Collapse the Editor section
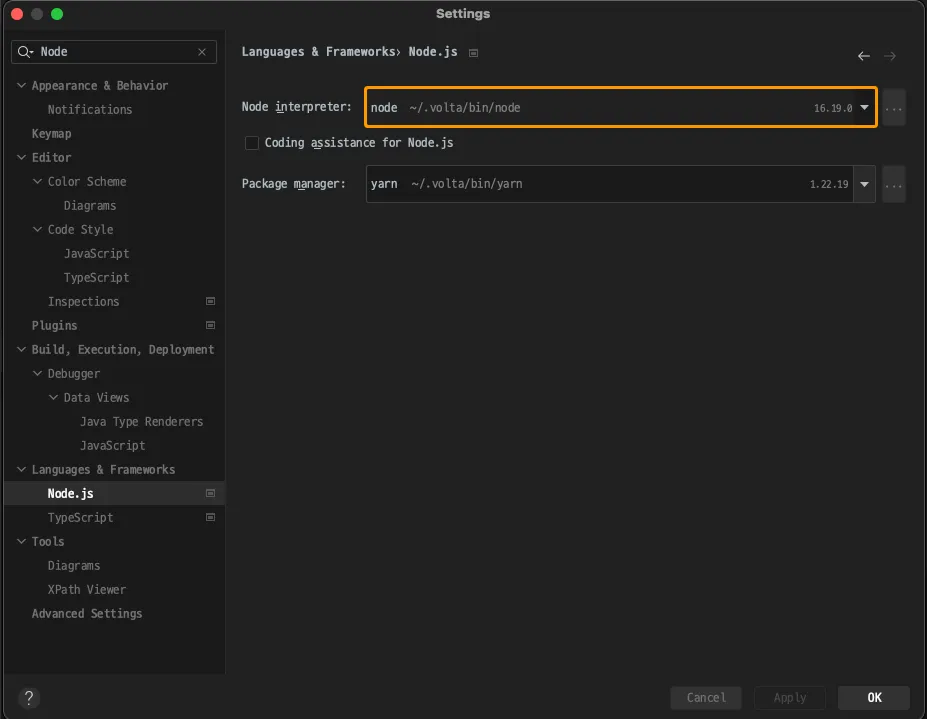 pos(21,157)
